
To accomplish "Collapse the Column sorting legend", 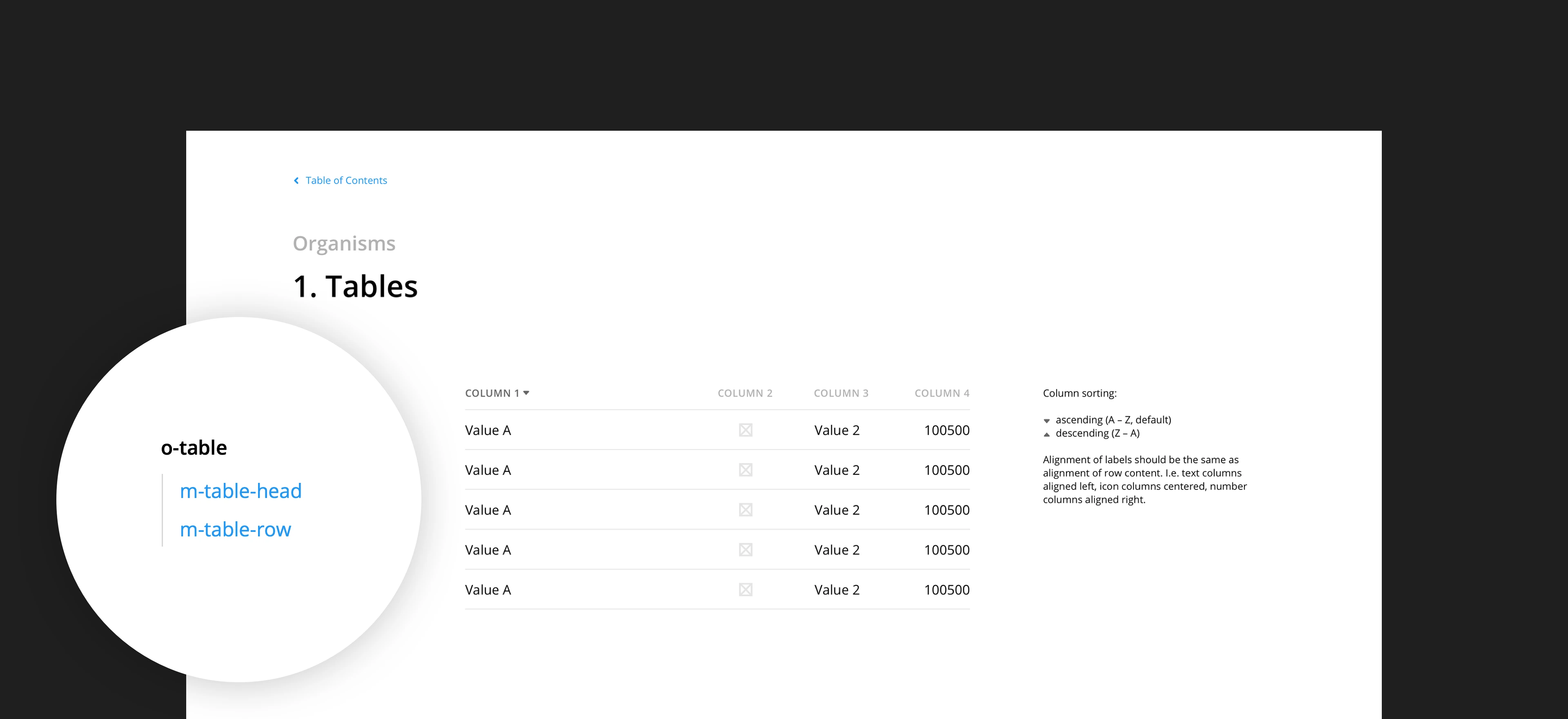I will (x=1080, y=393).
